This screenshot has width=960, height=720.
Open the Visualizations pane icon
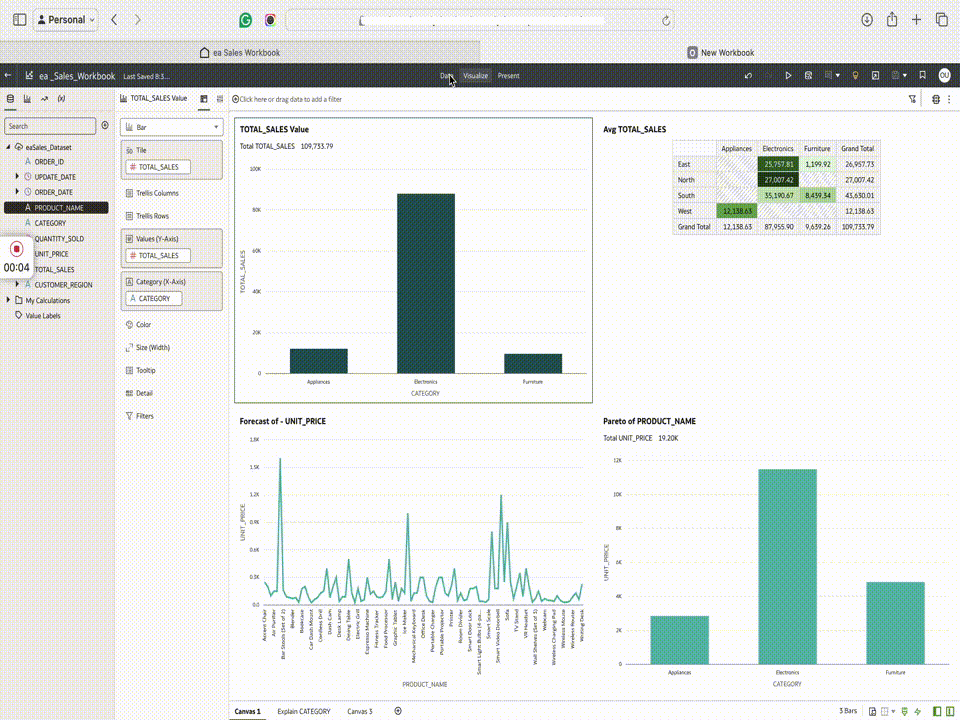pyautogui.click(x=27, y=99)
